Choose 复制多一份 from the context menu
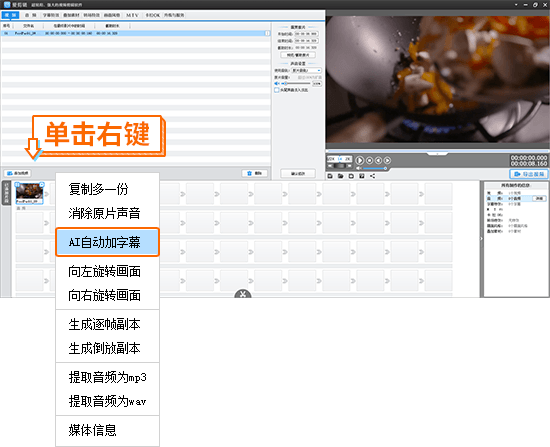The image size is (550, 447). pyautogui.click(x=107, y=189)
